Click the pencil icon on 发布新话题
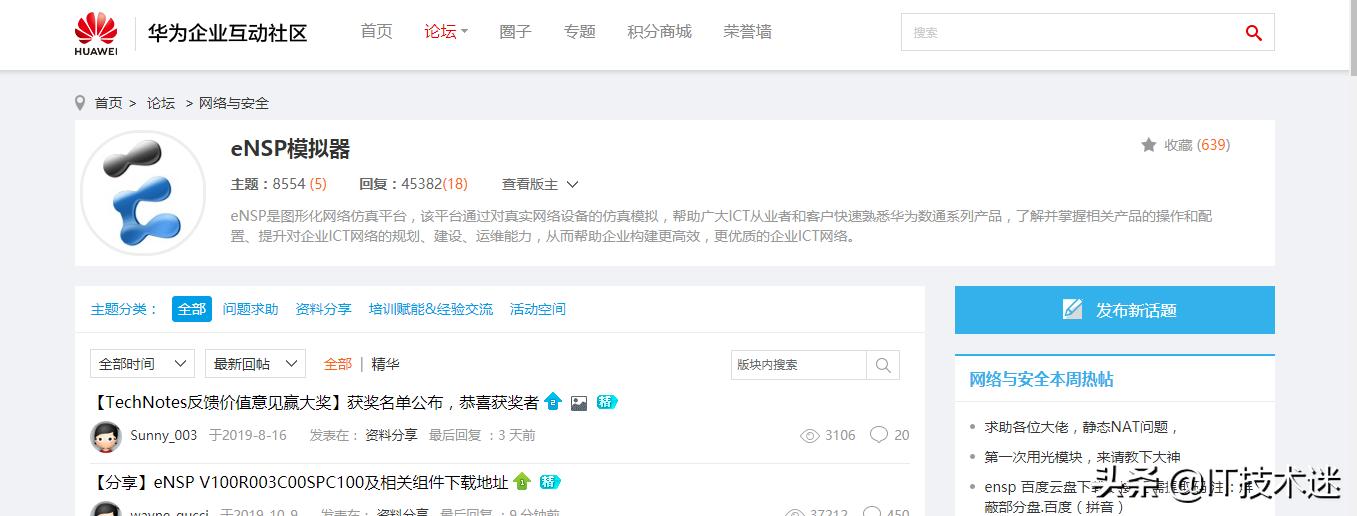Image resolution: width=1357 pixels, height=516 pixels. tap(1073, 309)
